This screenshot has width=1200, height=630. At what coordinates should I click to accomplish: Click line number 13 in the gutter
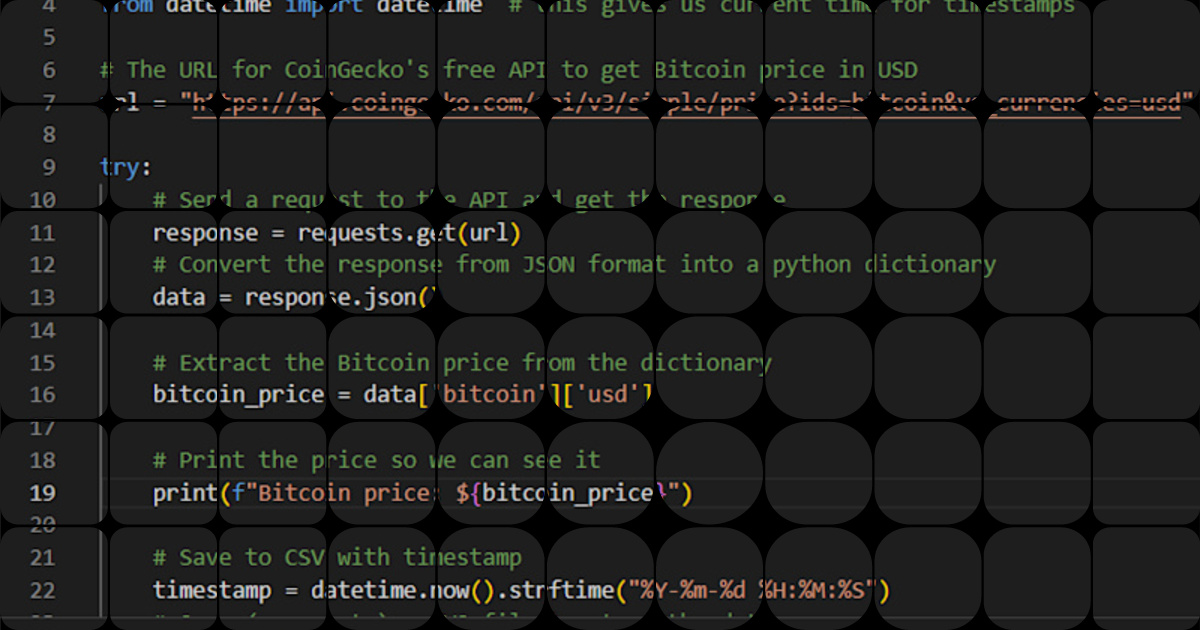(43, 297)
